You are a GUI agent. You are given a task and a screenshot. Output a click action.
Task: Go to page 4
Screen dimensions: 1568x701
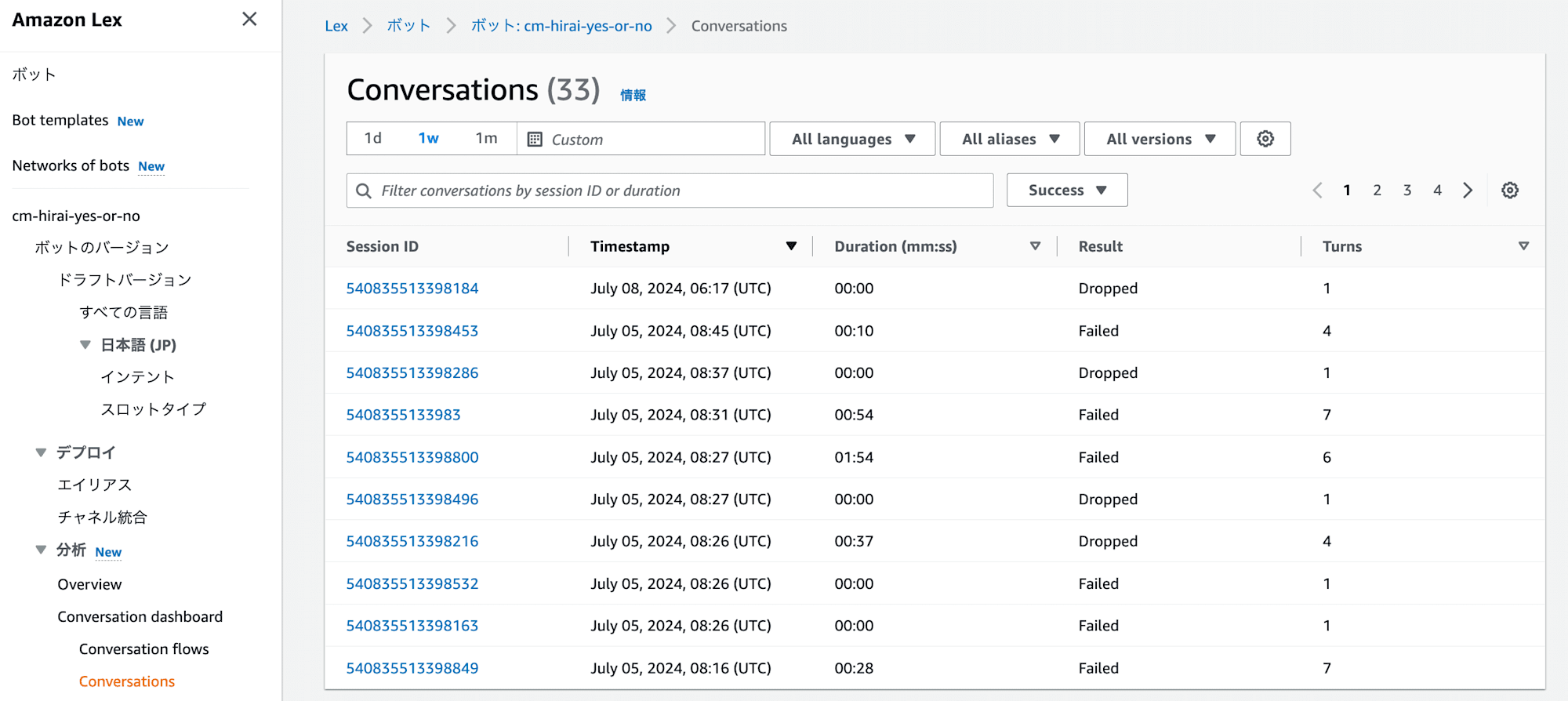pyautogui.click(x=1437, y=191)
